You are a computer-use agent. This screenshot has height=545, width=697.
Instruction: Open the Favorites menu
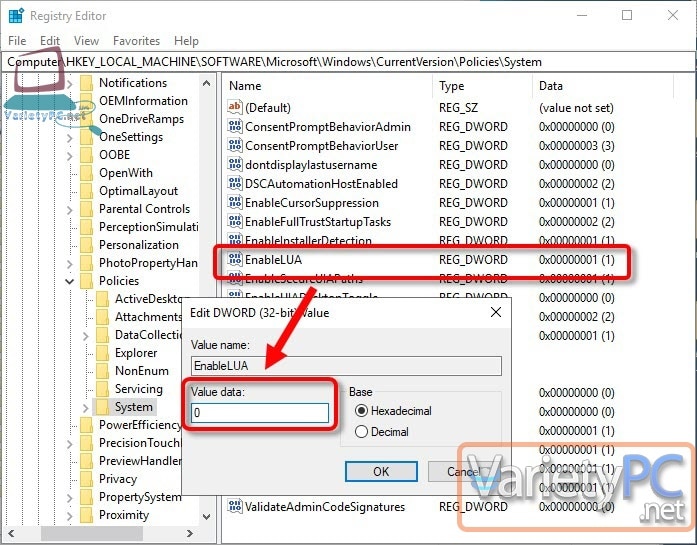tap(136, 41)
